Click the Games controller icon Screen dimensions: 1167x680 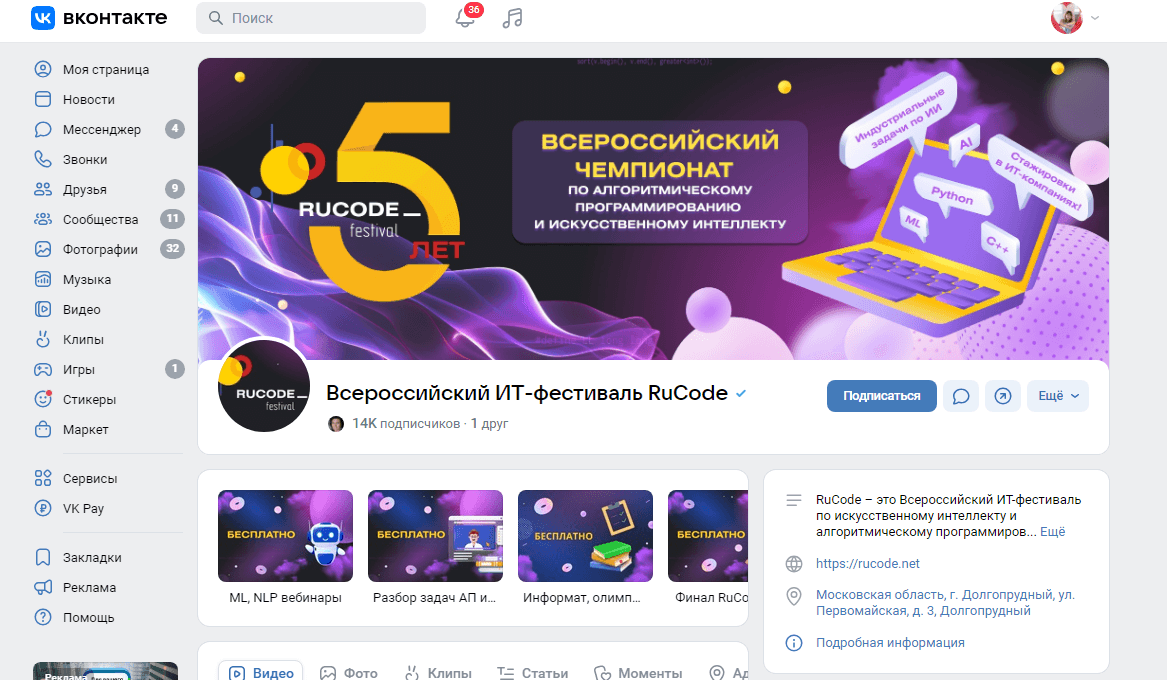(x=43, y=369)
